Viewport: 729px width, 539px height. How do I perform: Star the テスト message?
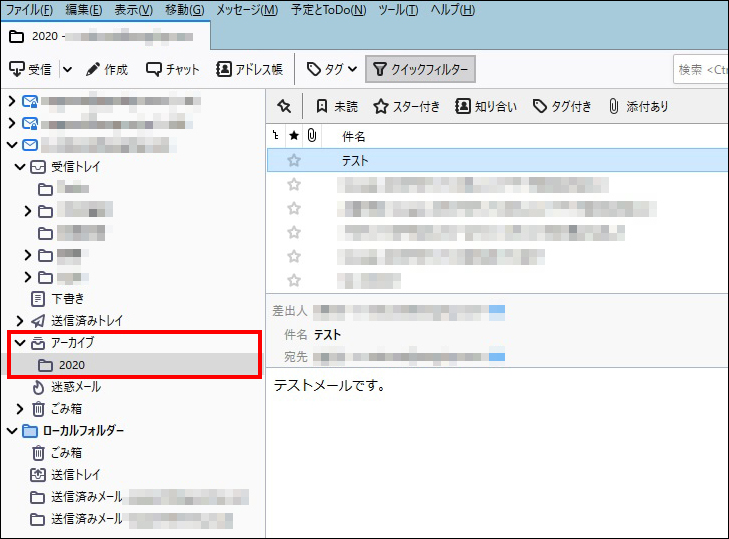click(x=294, y=160)
